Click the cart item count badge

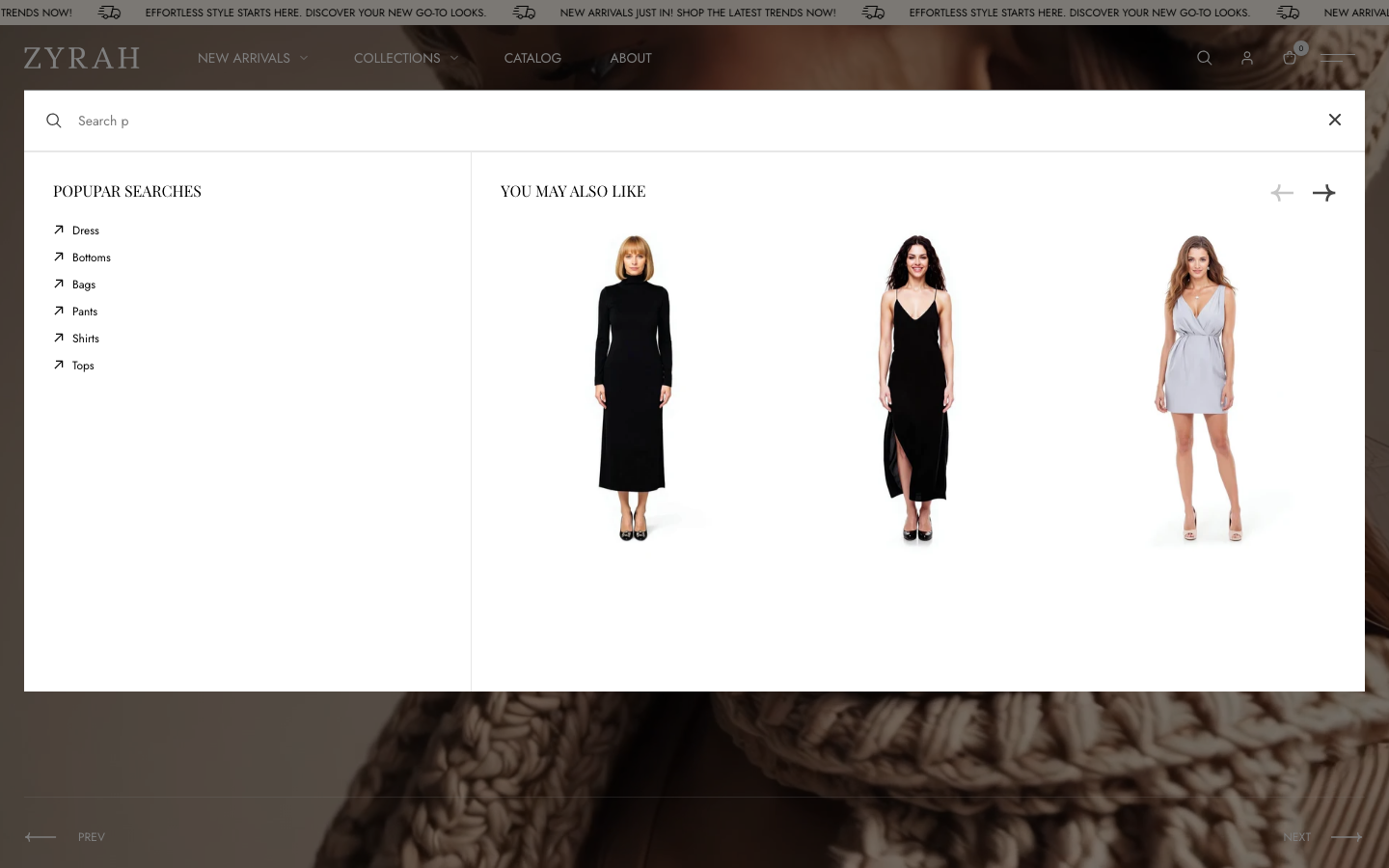coord(1301,48)
